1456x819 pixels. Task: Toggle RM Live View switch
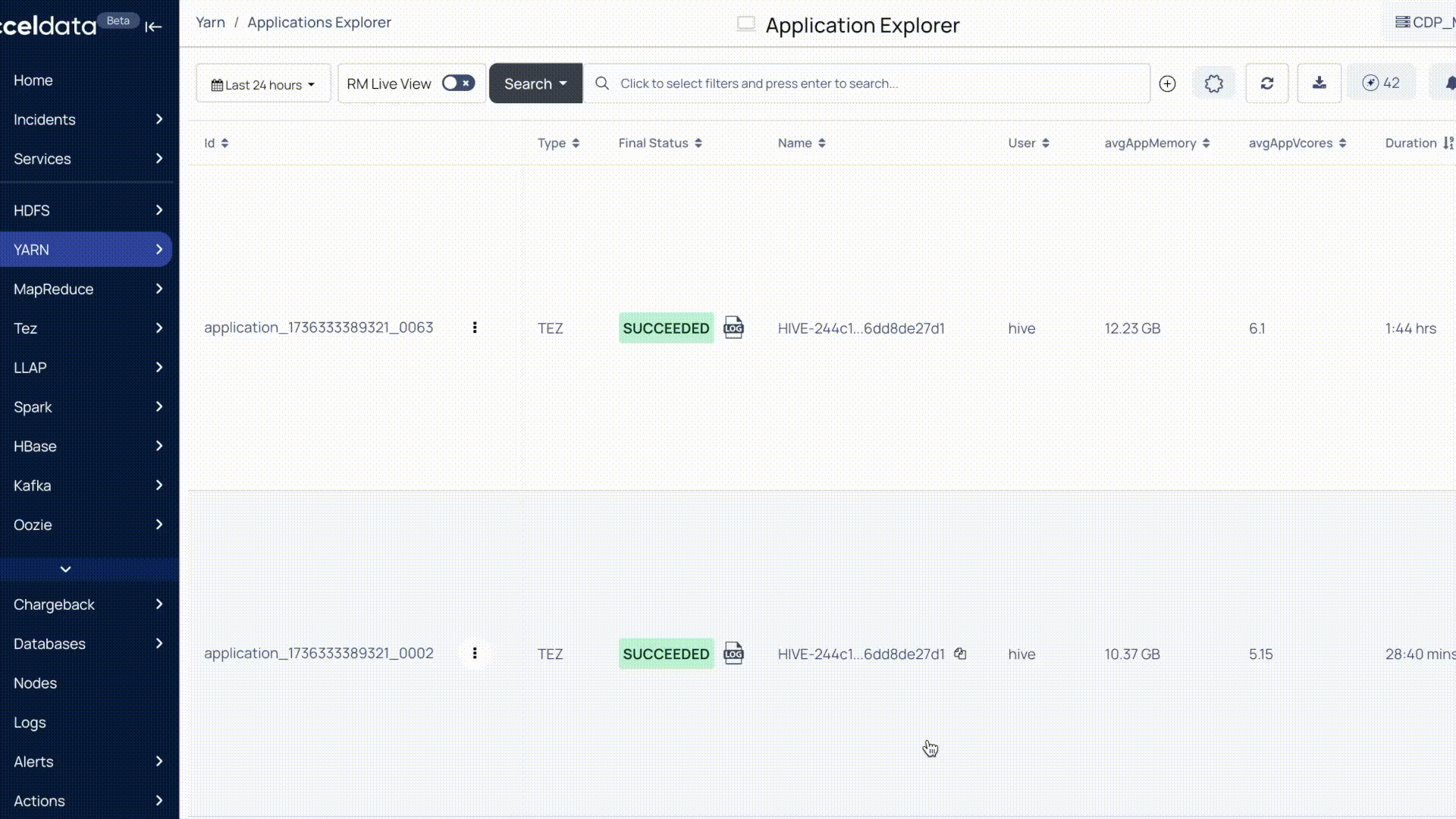458,83
